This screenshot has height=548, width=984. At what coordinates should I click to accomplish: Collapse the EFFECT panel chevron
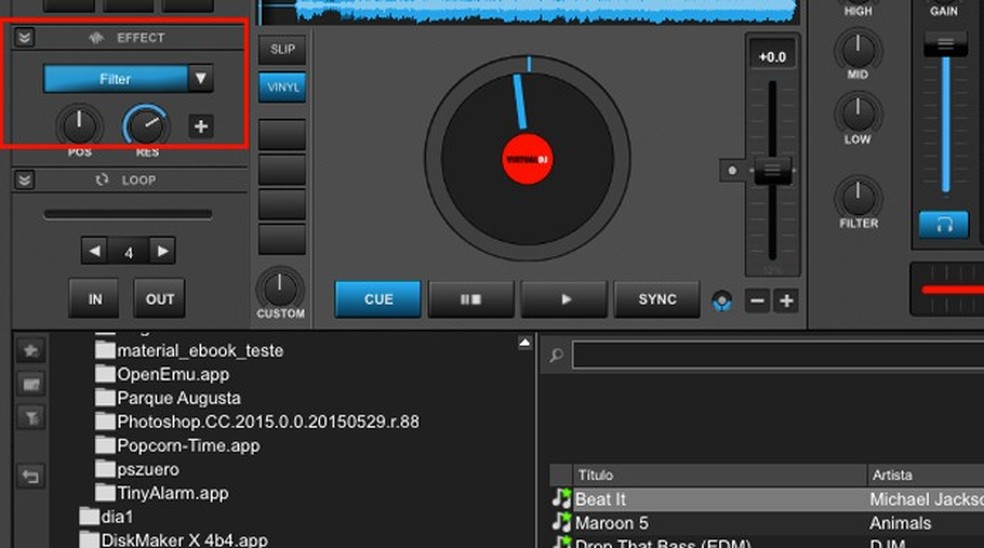24,38
